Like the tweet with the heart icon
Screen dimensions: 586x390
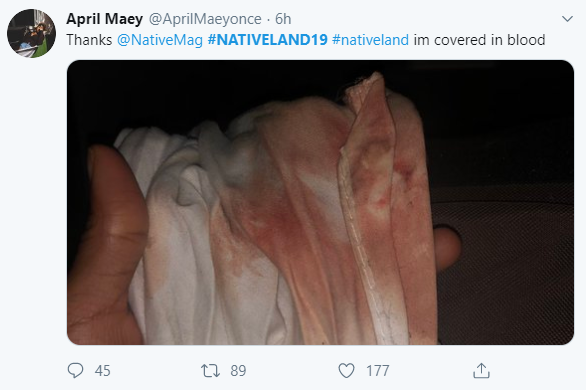click(x=346, y=371)
